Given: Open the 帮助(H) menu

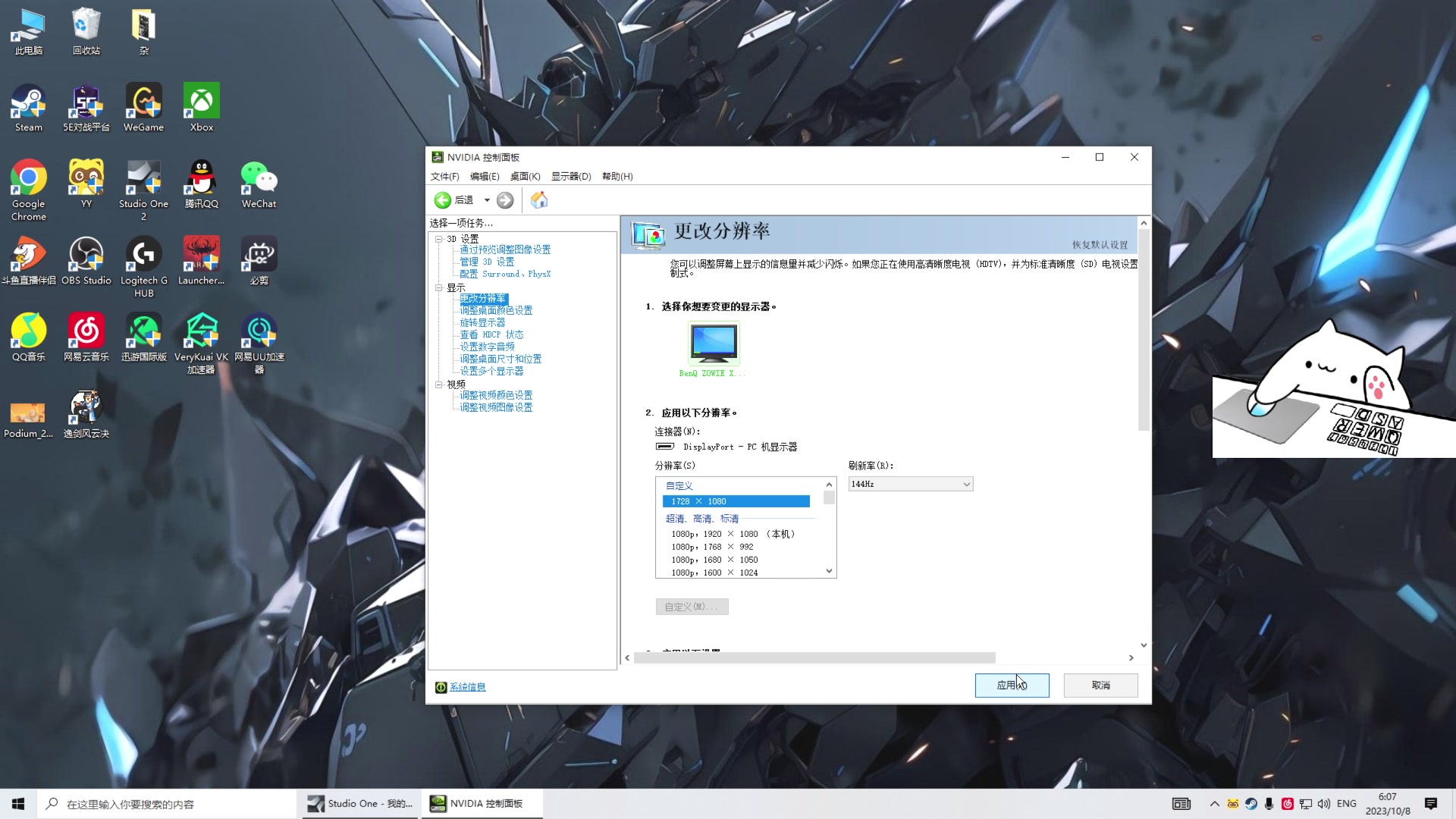Looking at the screenshot, I should click(617, 177).
